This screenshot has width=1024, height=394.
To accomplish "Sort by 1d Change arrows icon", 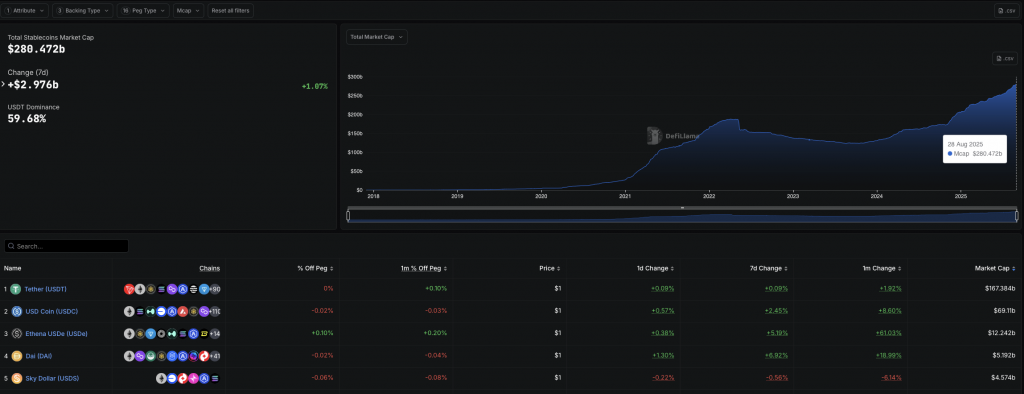I will click(x=673, y=269).
